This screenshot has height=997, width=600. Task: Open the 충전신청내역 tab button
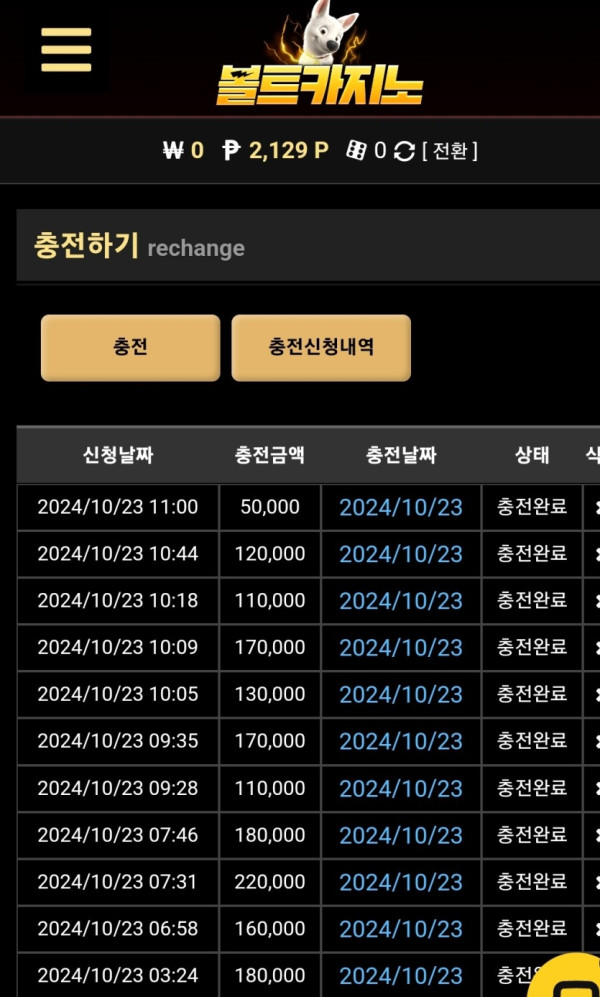(321, 348)
